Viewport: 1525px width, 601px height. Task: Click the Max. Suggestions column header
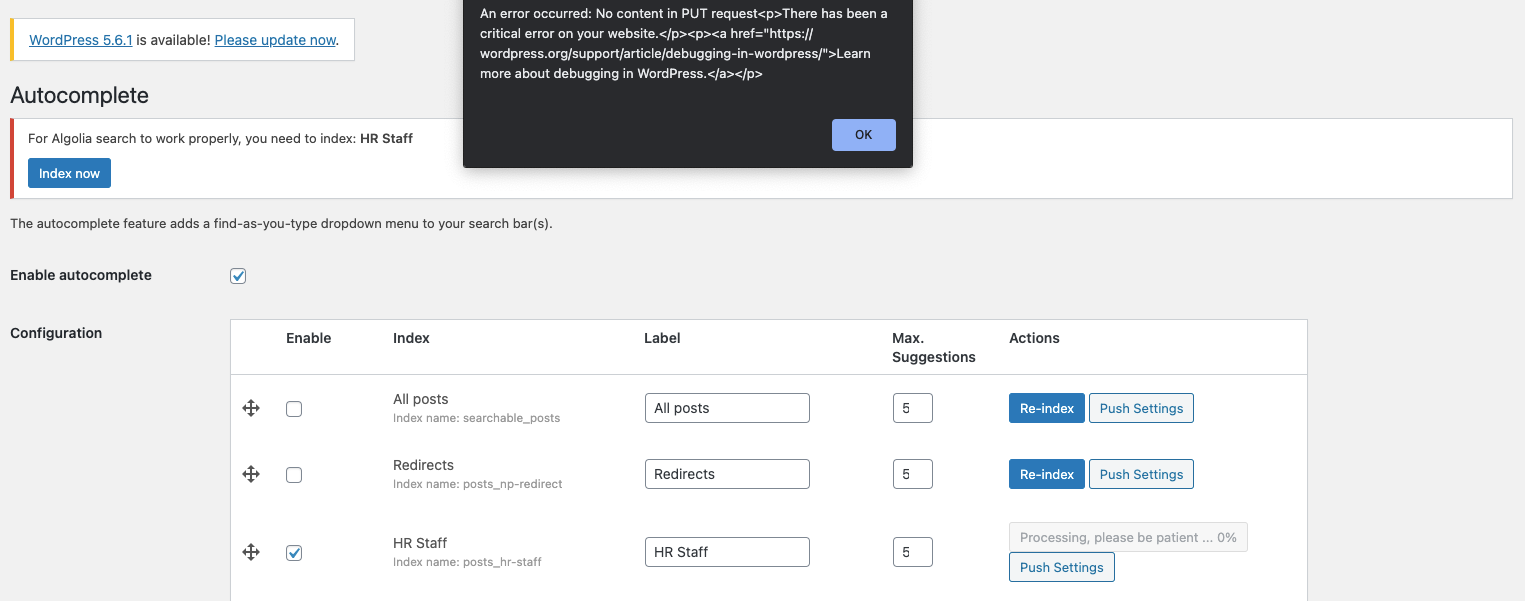point(934,348)
